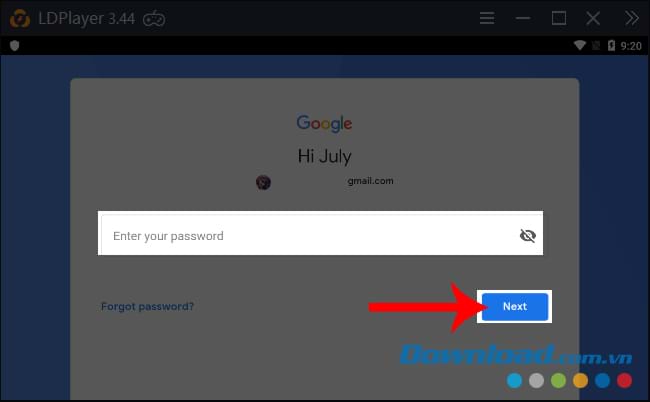This screenshot has width=650, height=402.
Task: Click the Wi-Fi signal icon
Action: 580,45
